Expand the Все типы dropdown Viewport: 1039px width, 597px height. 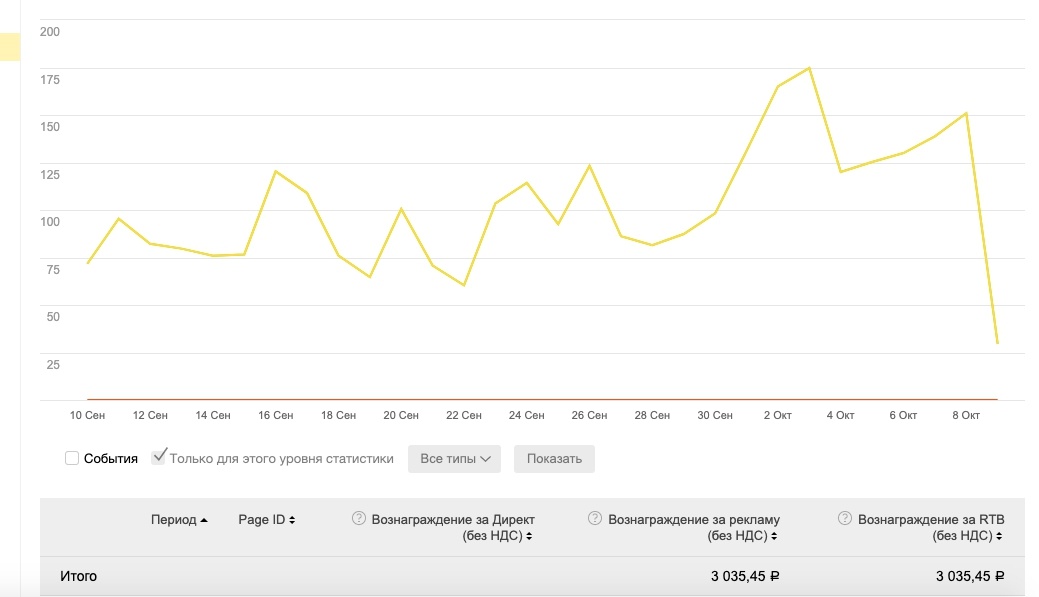pos(456,459)
